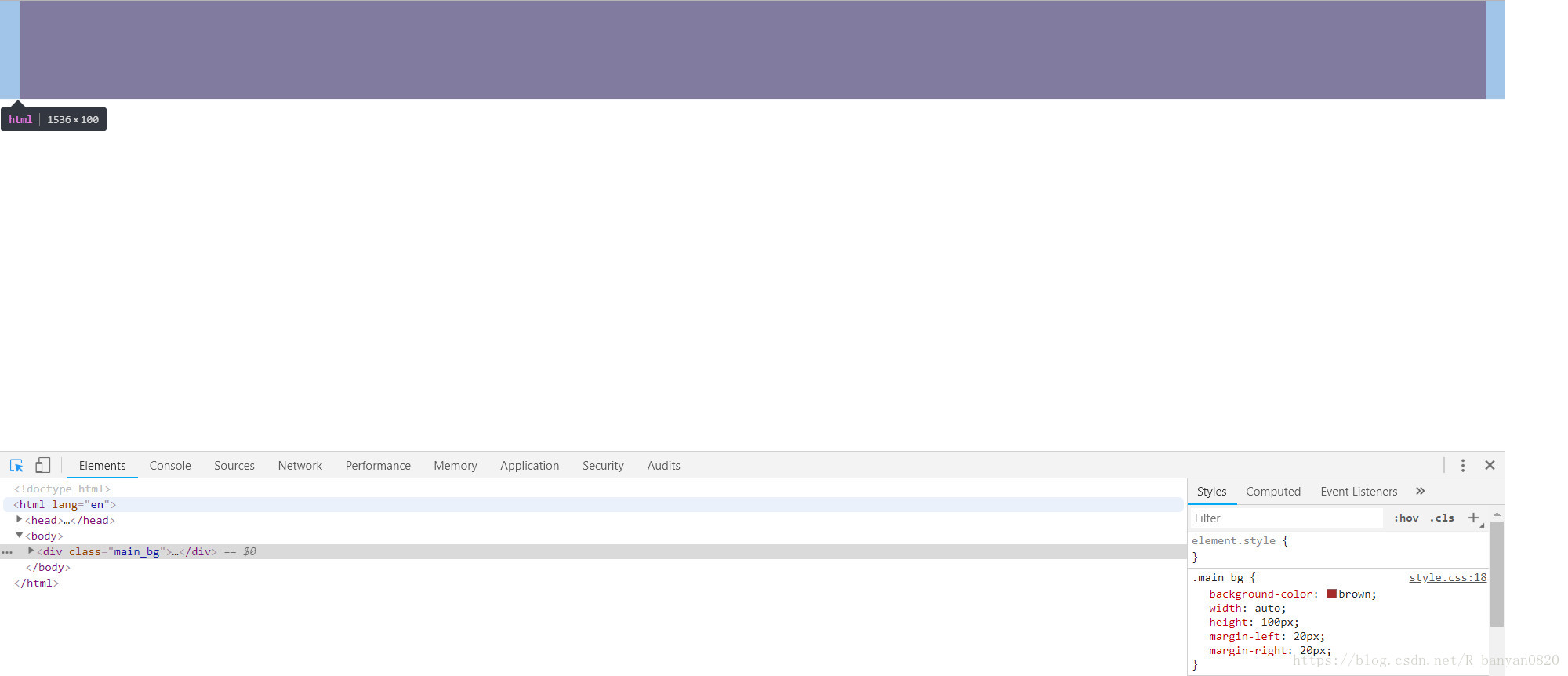Click the Styles pane vertical scrollbar thumb
Screen dimensions: 1568x676
coord(1497,573)
